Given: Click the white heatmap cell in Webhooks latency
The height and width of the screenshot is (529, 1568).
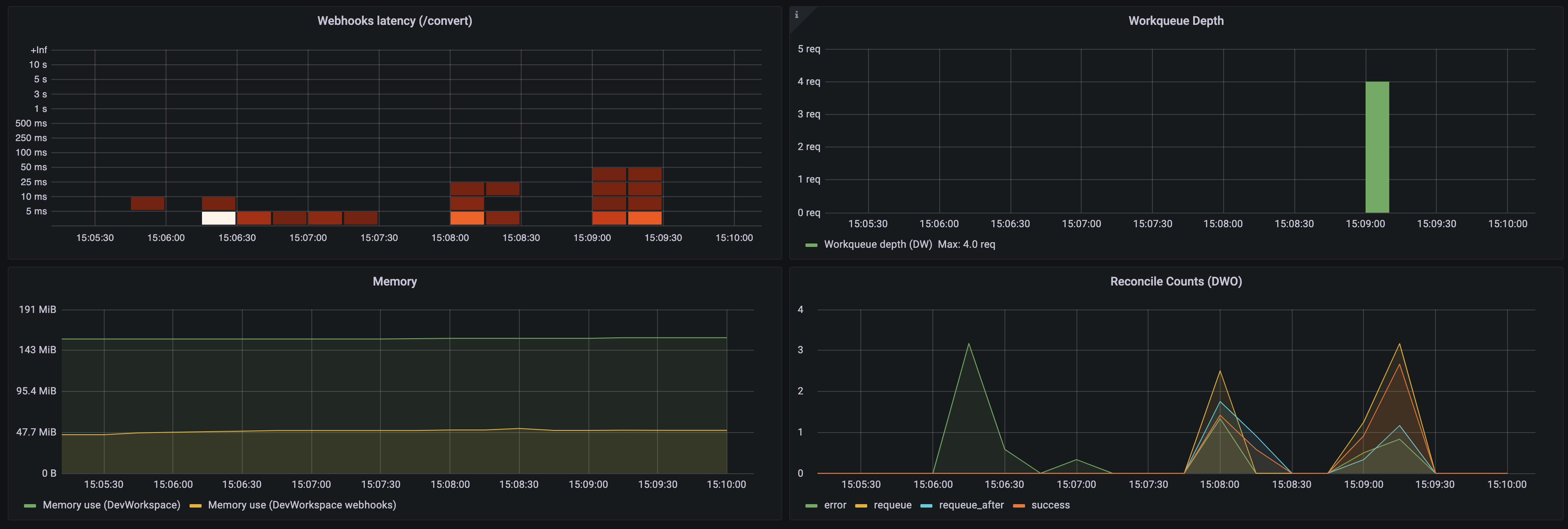Looking at the screenshot, I should (x=219, y=218).
